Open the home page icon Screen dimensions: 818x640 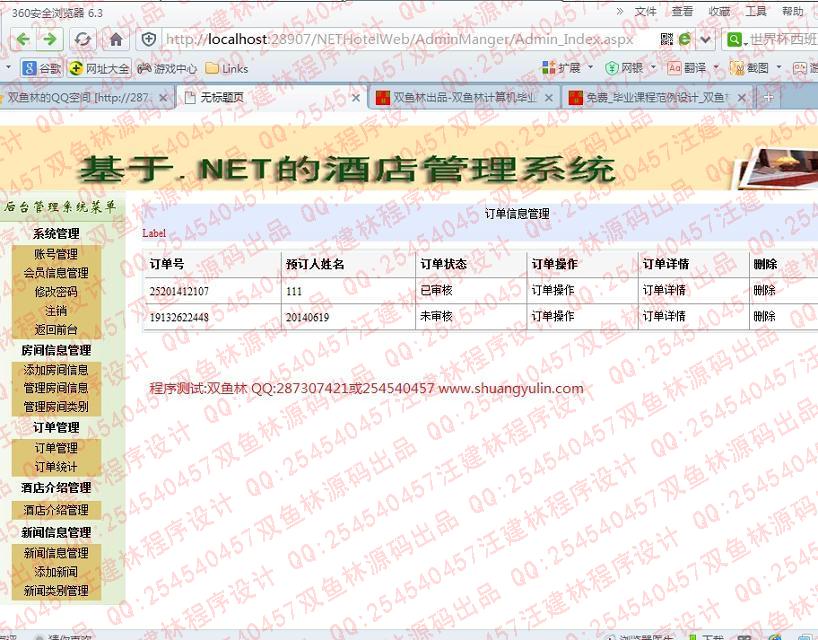coord(116,40)
